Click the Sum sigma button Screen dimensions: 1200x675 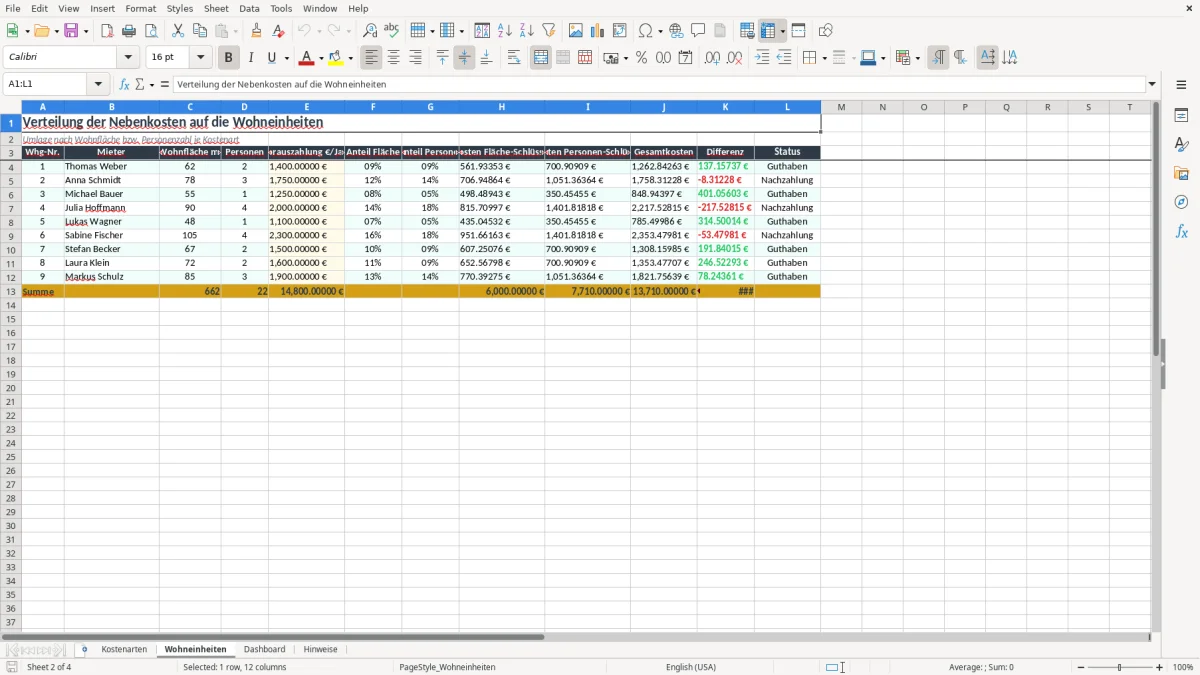click(140, 85)
